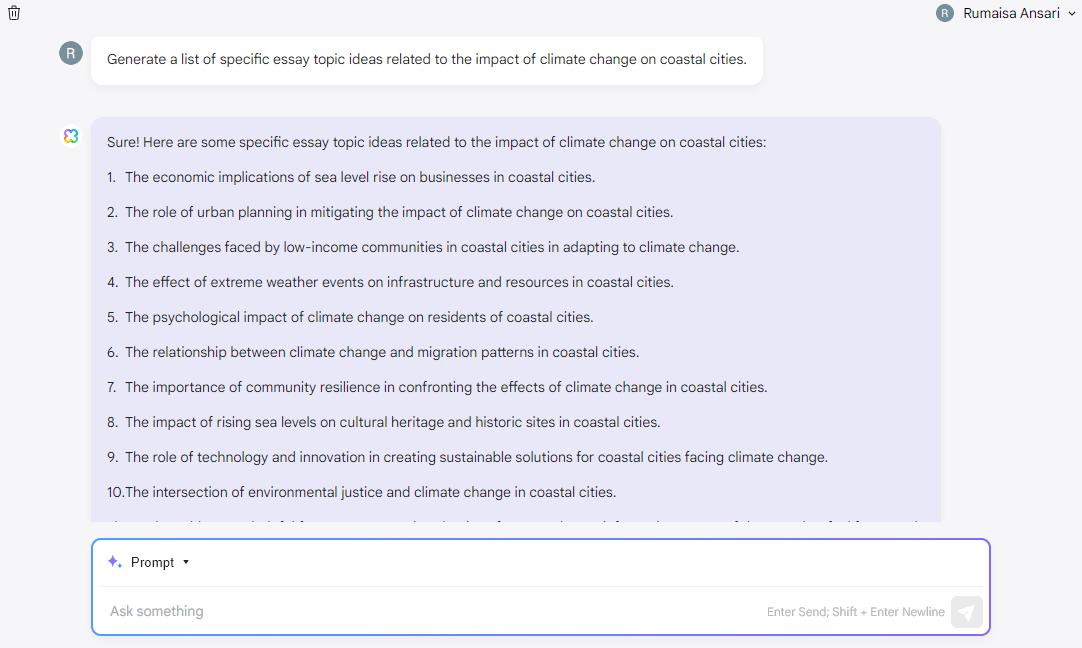Click topic 4 on extreme weather events

[398, 282]
